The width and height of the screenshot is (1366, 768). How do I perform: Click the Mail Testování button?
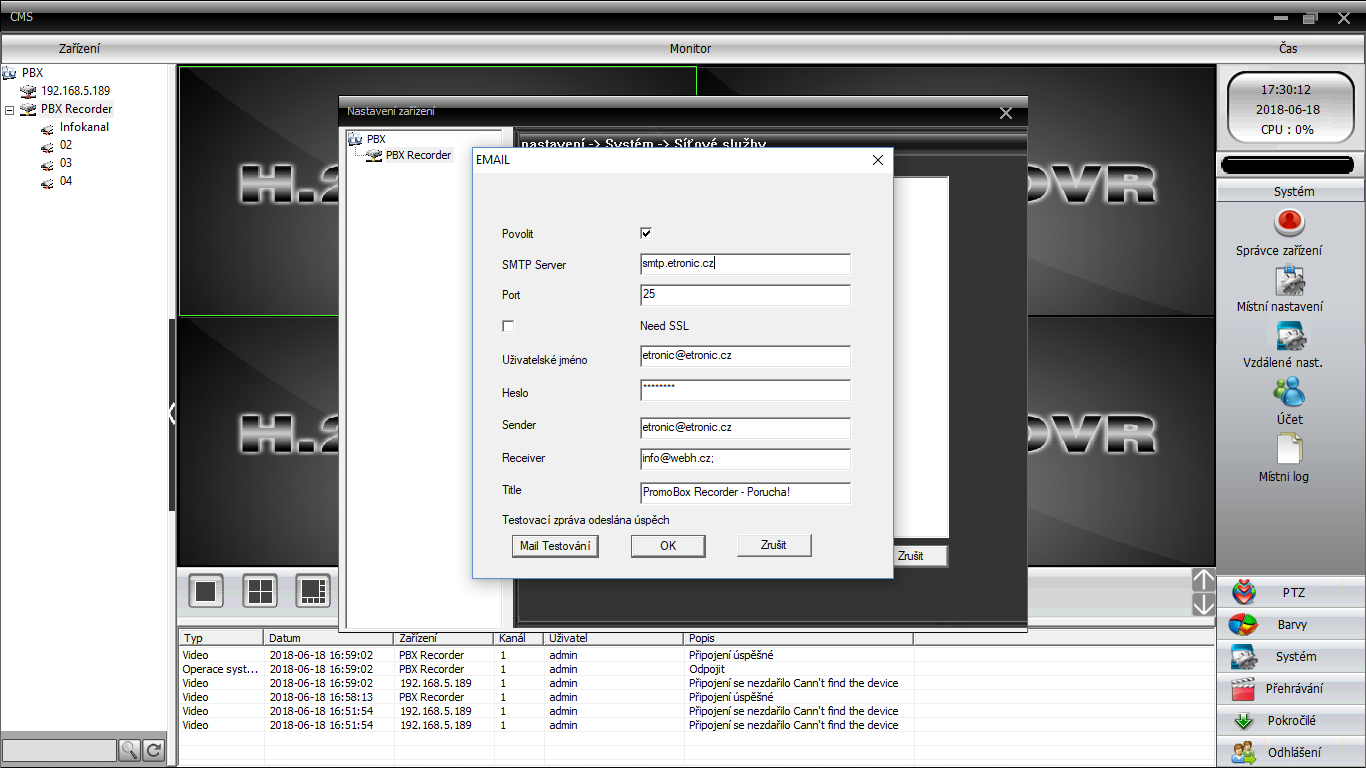click(555, 546)
